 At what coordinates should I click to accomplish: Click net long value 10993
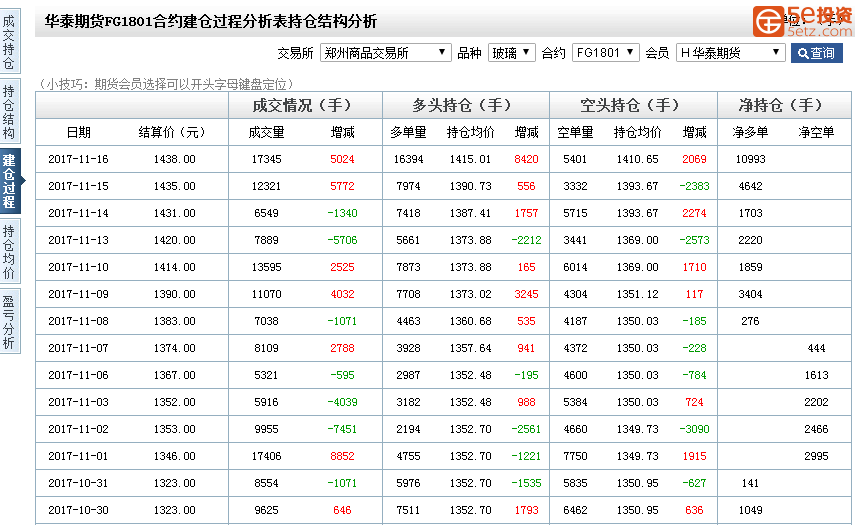pyautogui.click(x=750, y=159)
